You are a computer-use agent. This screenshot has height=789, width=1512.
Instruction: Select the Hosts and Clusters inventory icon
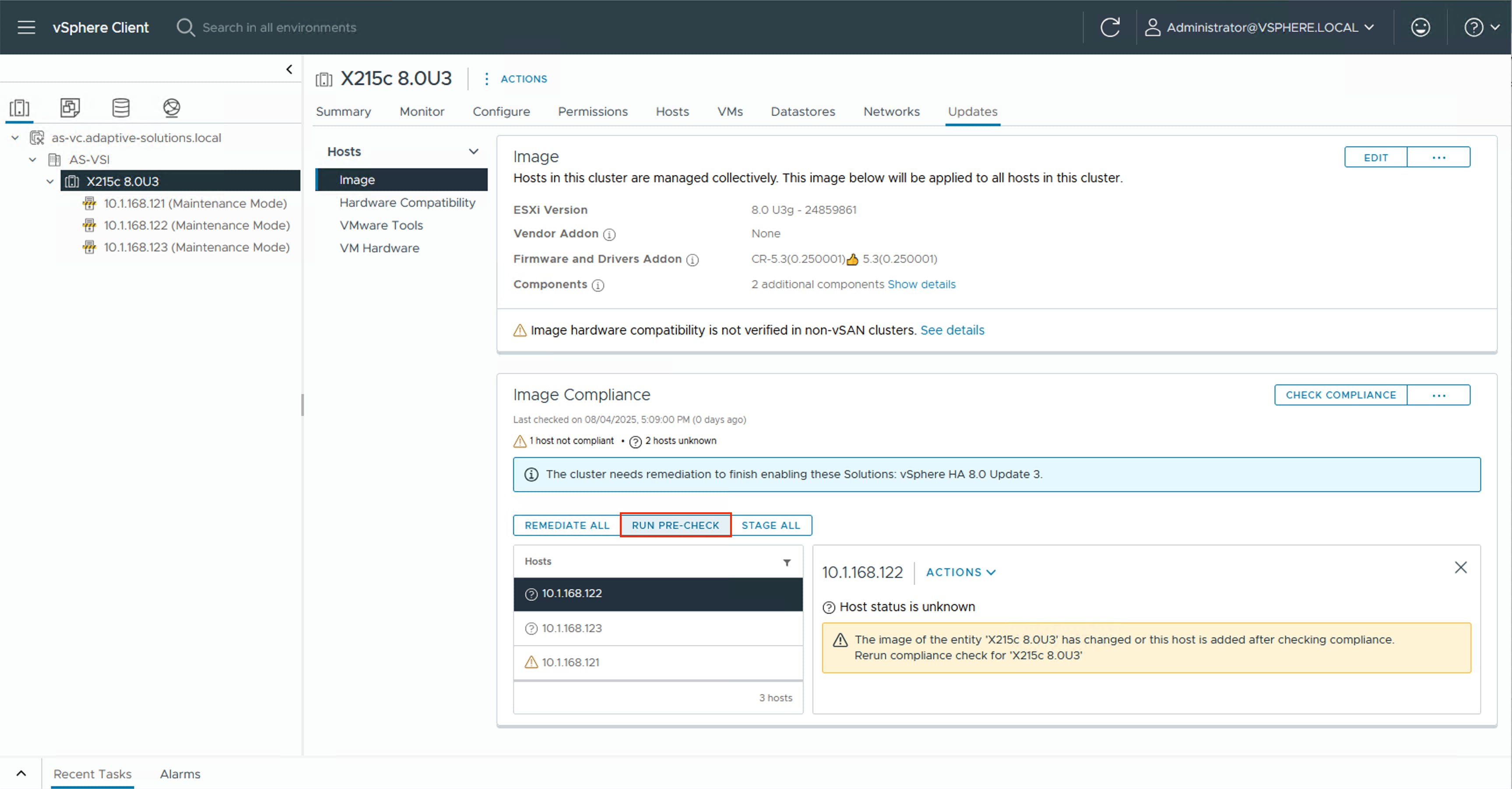click(19, 107)
